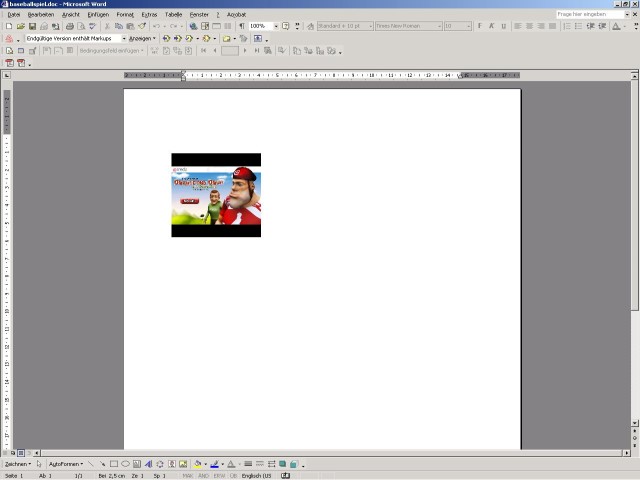Apply shadow style icon
640x480 pixels.
(x=282, y=464)
